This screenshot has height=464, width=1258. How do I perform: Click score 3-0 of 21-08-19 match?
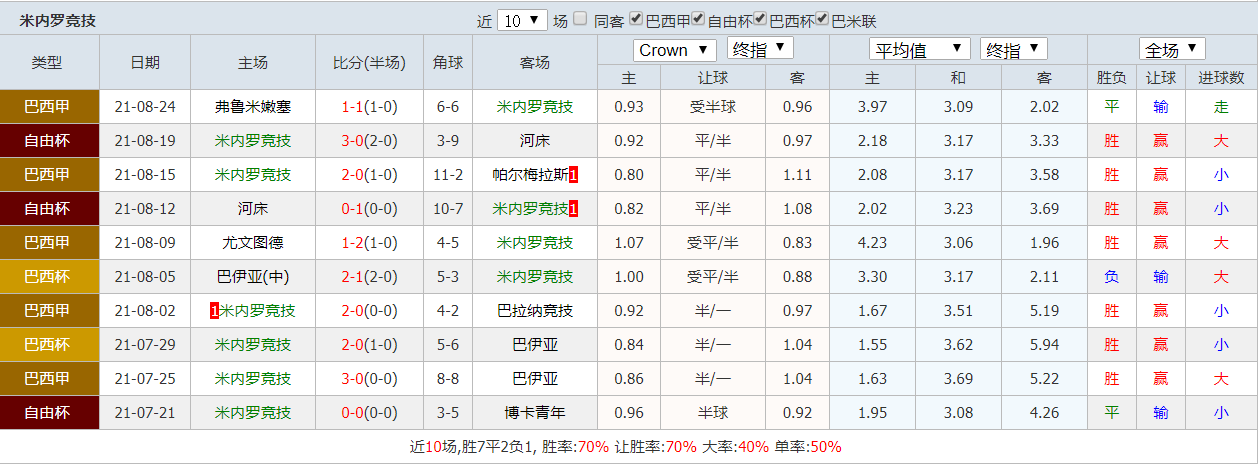pos(351,141)
